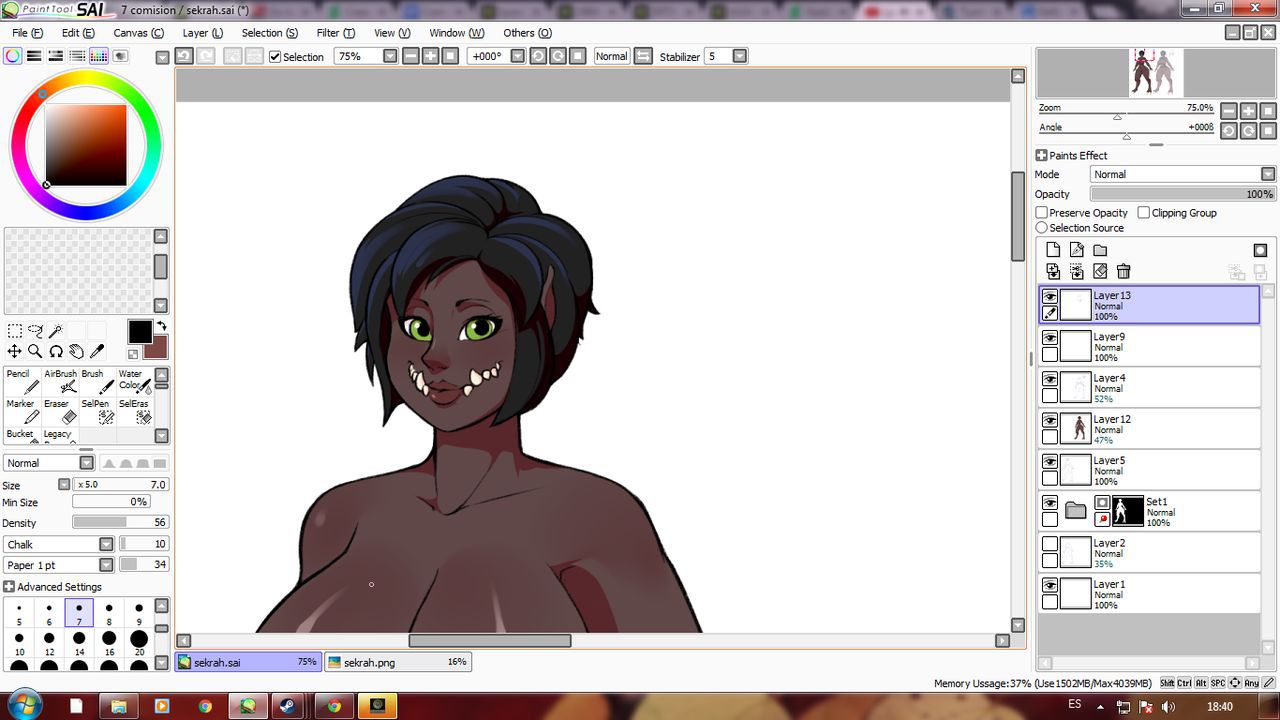Viewport: 1280px width, 720px height.
Task: Choose the SelEras tool
Action: click(x=134, y=411)
